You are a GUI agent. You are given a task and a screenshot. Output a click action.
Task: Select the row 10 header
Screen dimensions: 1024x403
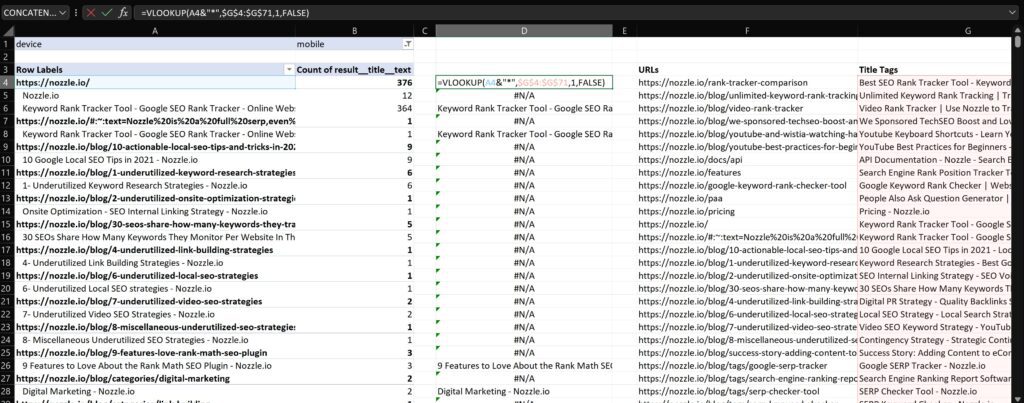pyautogui.click(x=7, y=159)
